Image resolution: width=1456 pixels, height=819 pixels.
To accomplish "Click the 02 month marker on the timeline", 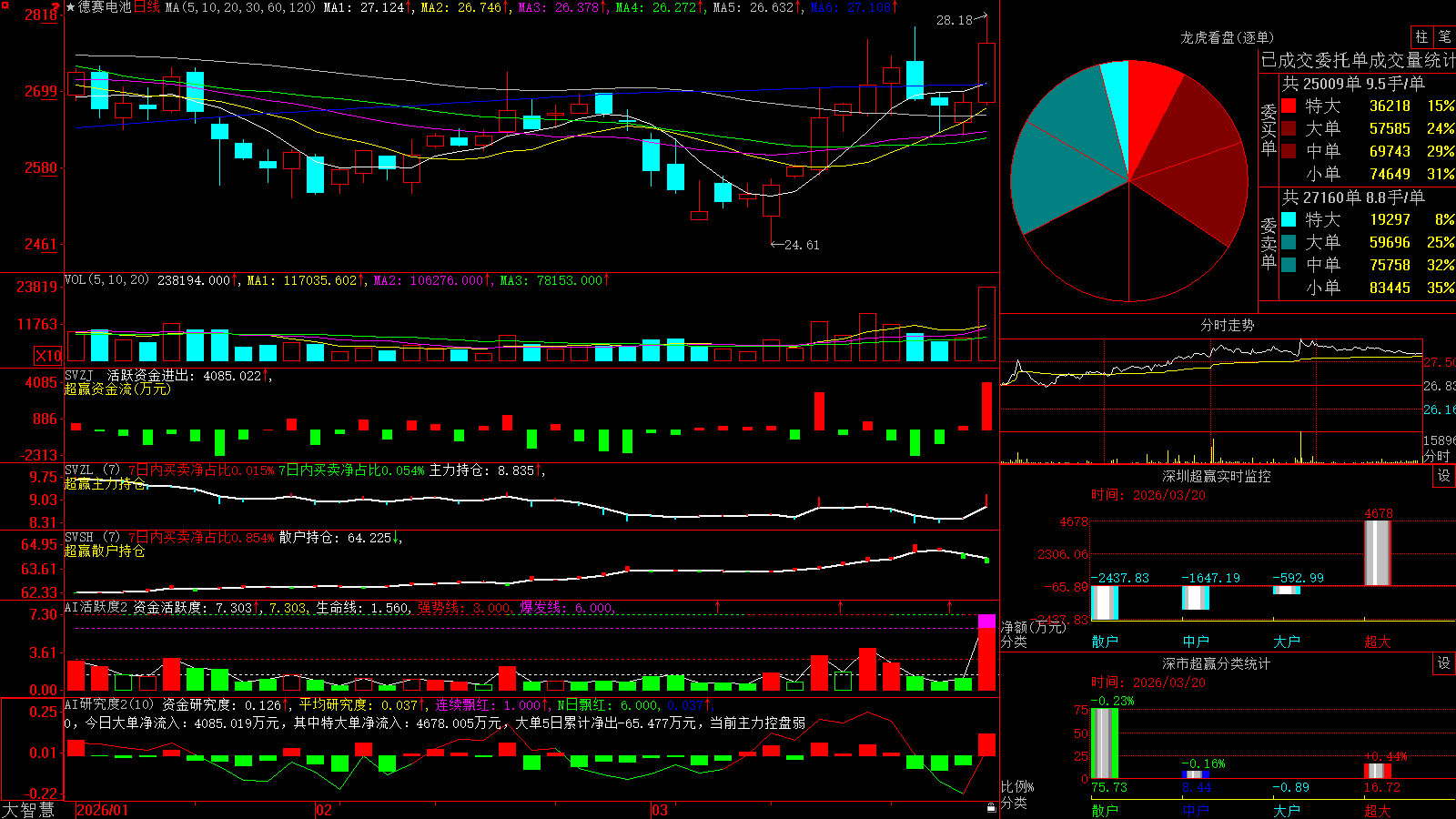I will point(324,810).
